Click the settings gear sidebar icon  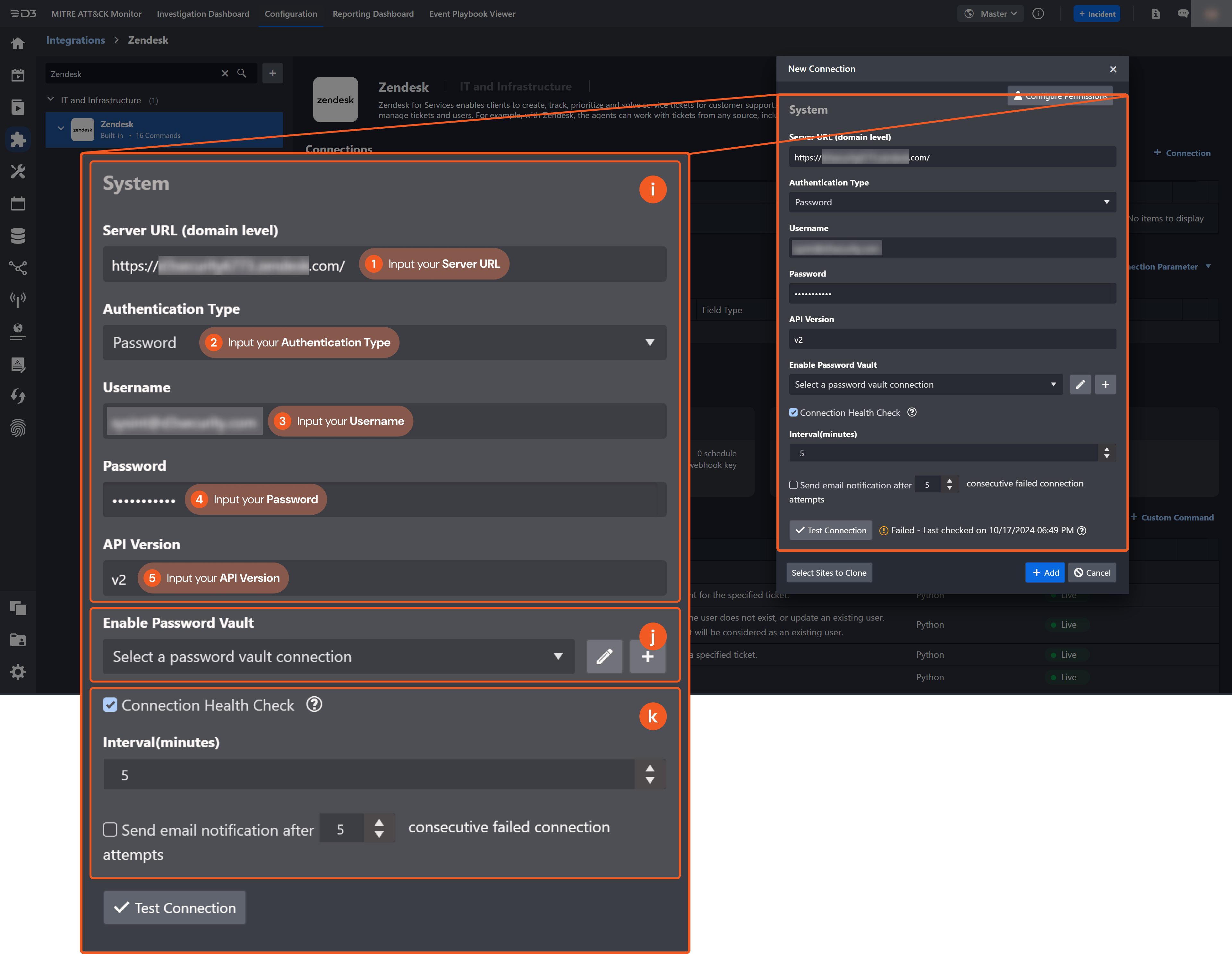point(18,672)
